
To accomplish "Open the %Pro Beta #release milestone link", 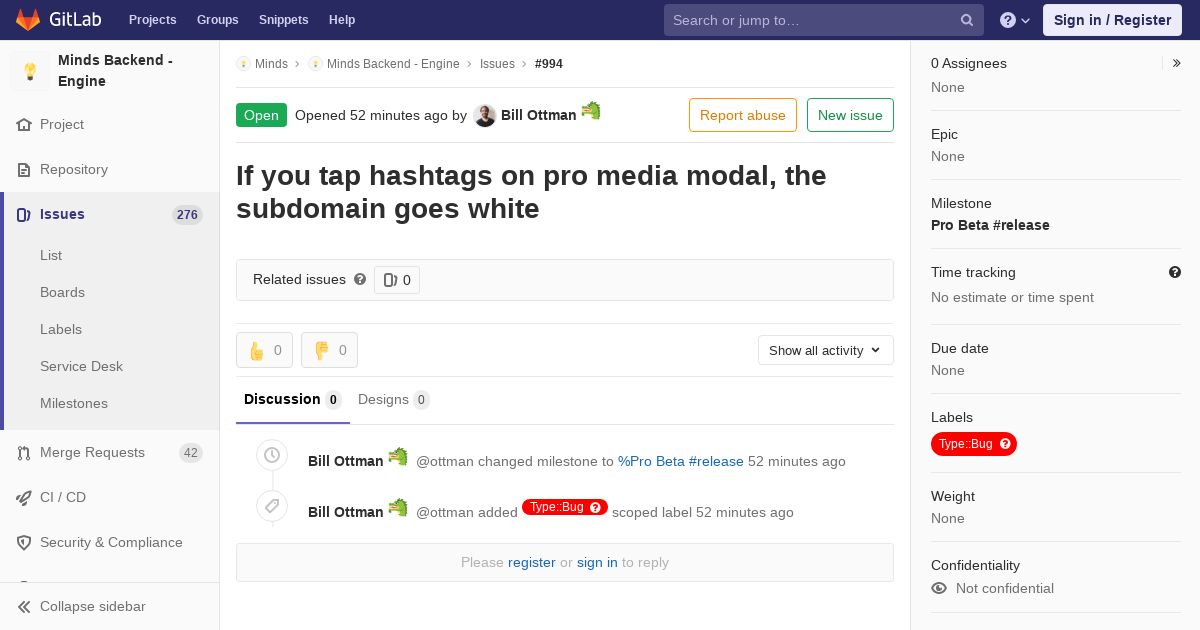I will tap(681, 461).
